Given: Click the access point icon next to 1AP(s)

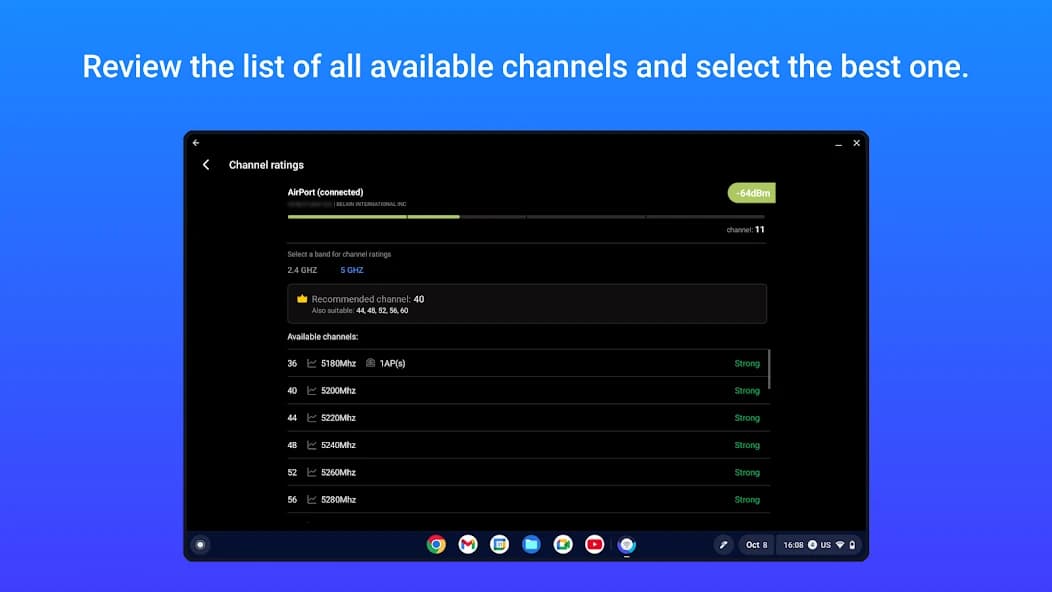Looking at the screenshot, I should [x=370, y=364].
